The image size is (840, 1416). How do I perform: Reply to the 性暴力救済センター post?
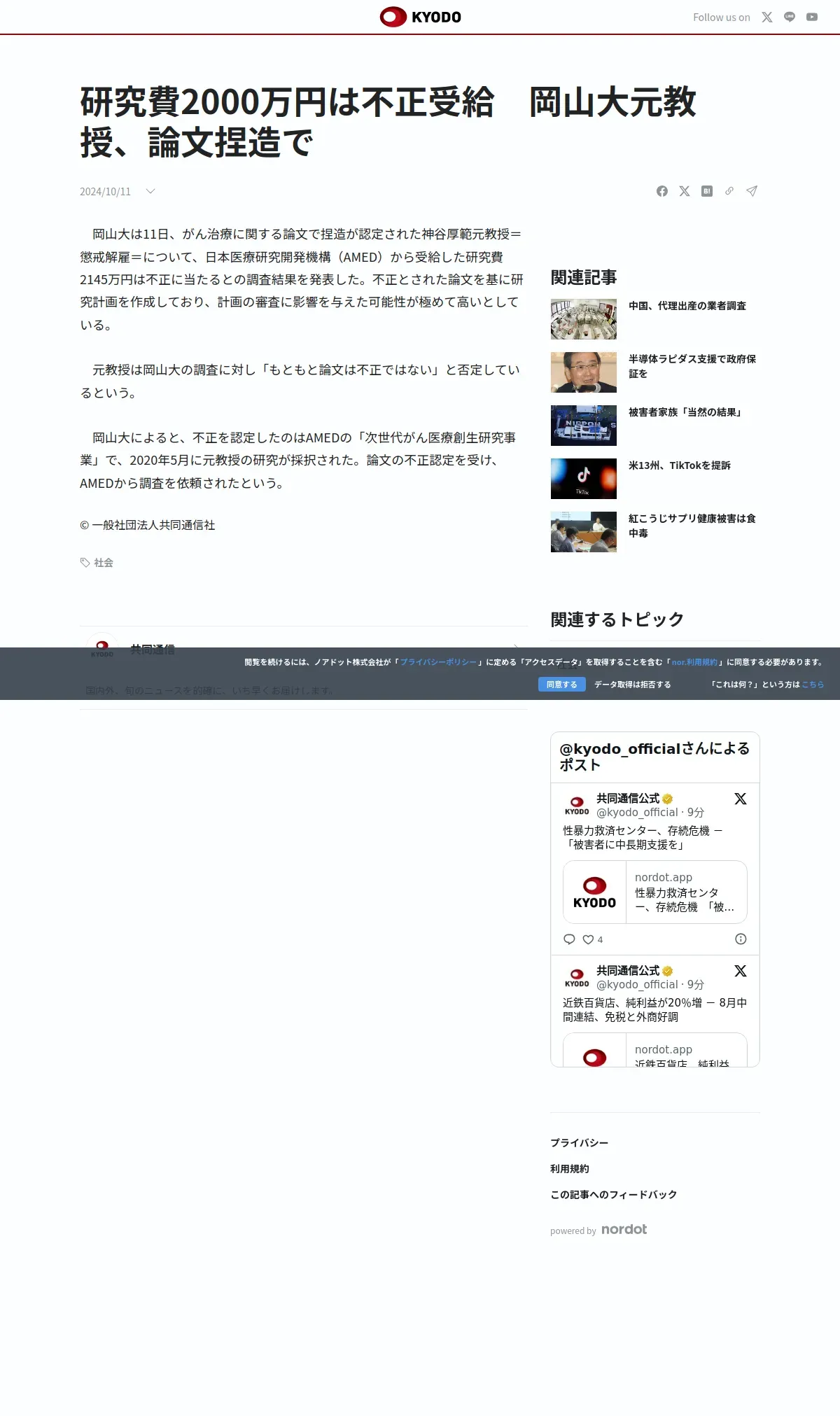click(x=569, y=939)
